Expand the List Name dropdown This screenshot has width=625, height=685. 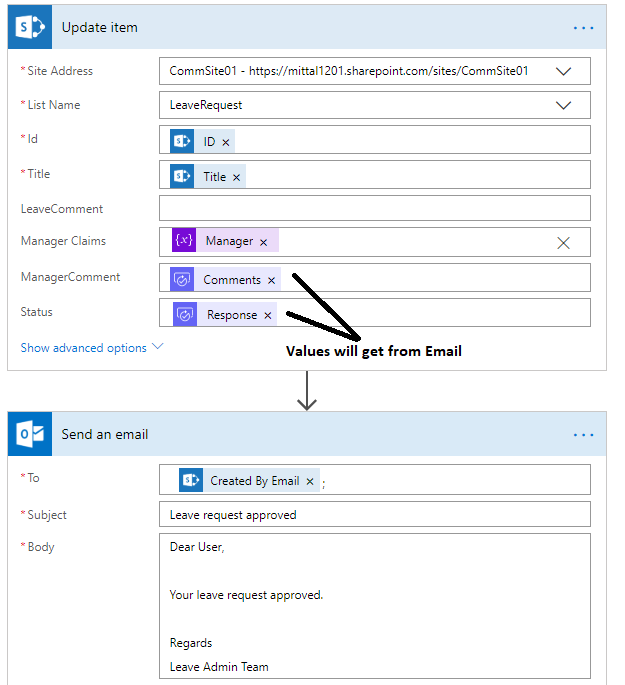(x=563, y=105)
